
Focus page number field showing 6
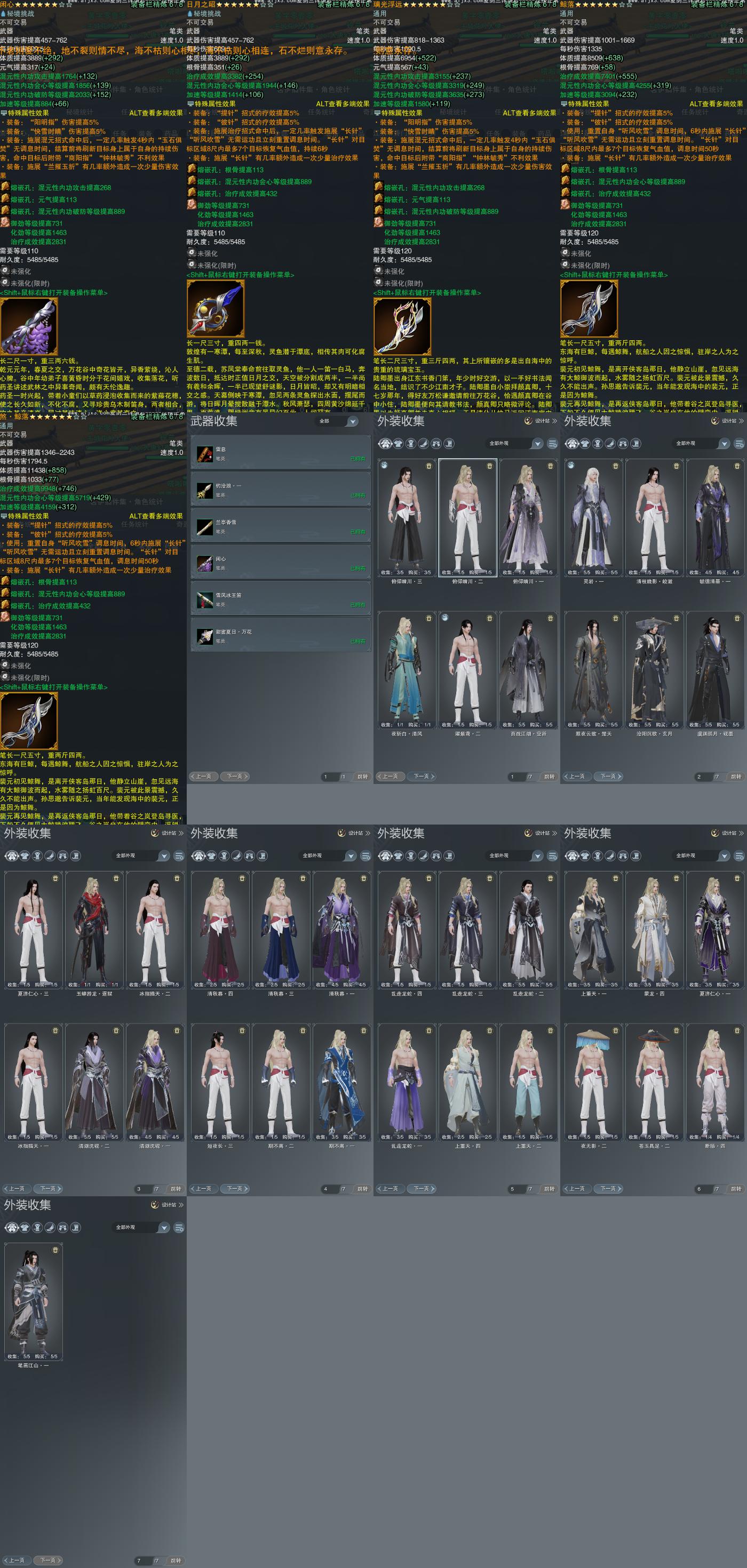tap(703, 1189)
